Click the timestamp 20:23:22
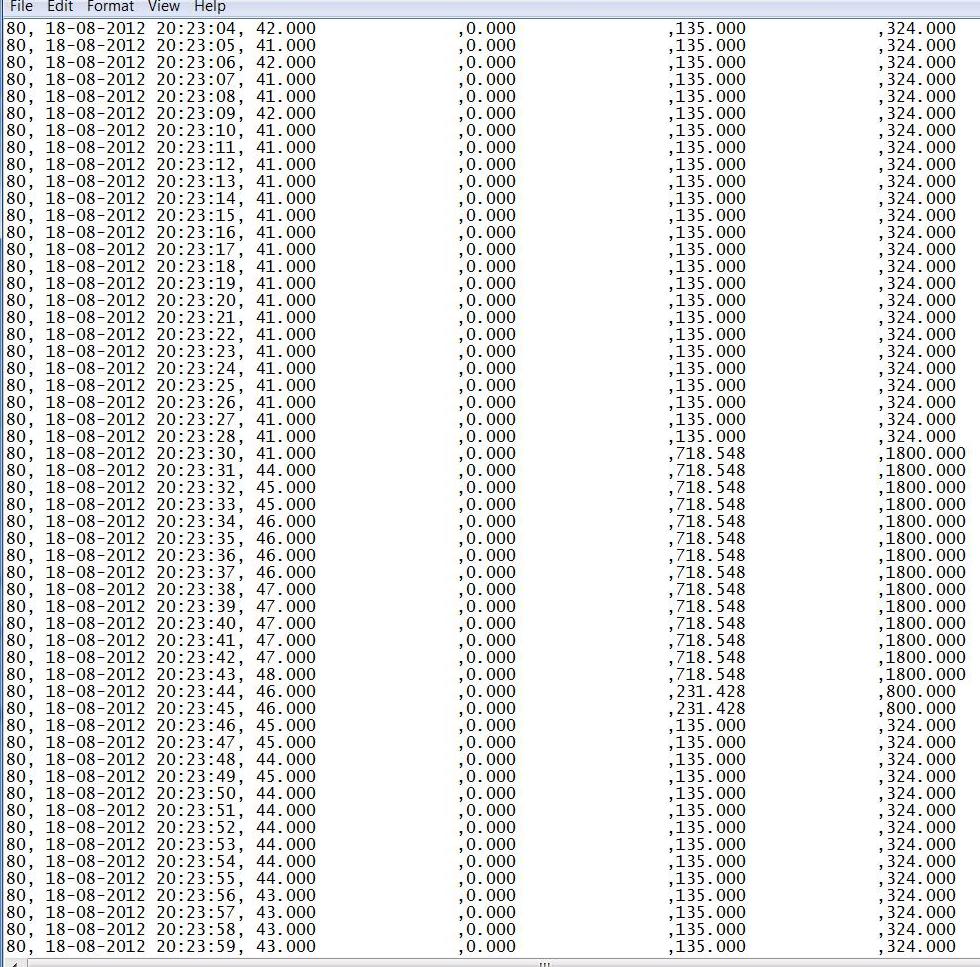This screenshot has height=967, width=980. [x=196, y=334]
